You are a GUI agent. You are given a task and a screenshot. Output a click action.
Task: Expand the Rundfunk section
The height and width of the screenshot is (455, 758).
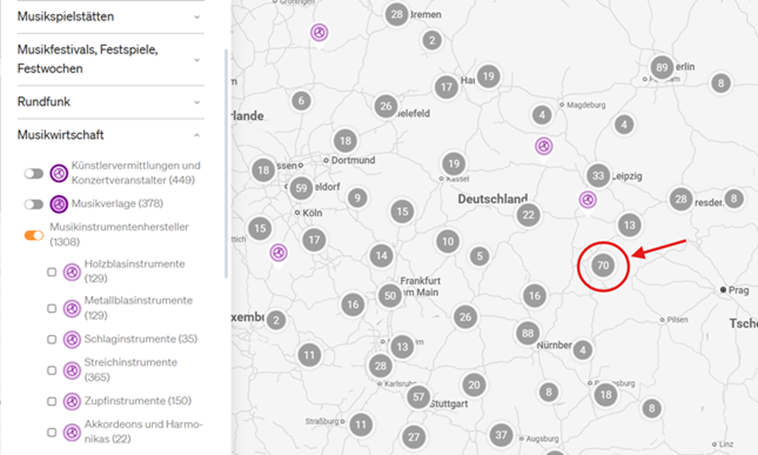click(x=197, y=102)
